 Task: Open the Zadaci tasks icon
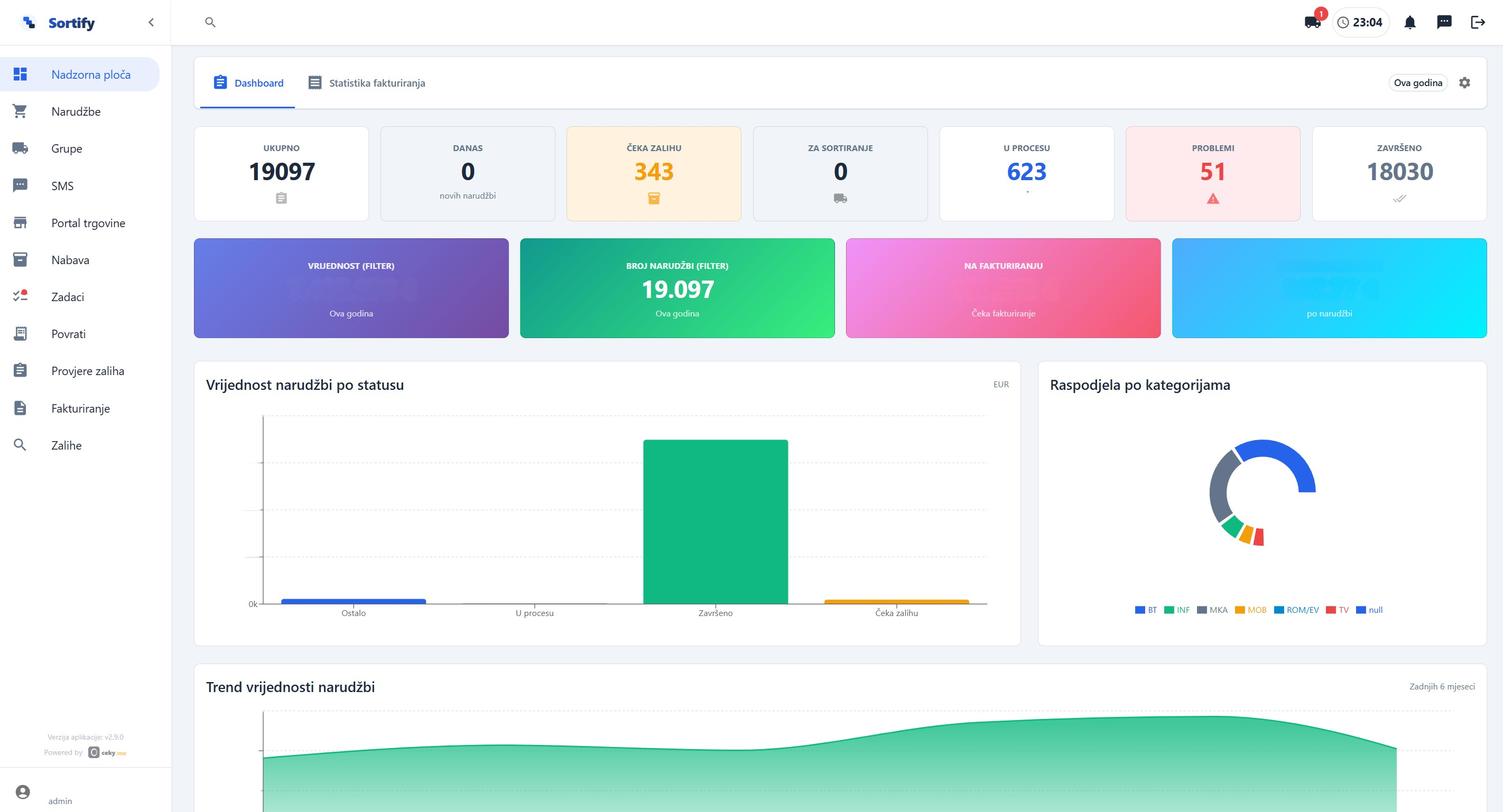(x=20, y=296)
